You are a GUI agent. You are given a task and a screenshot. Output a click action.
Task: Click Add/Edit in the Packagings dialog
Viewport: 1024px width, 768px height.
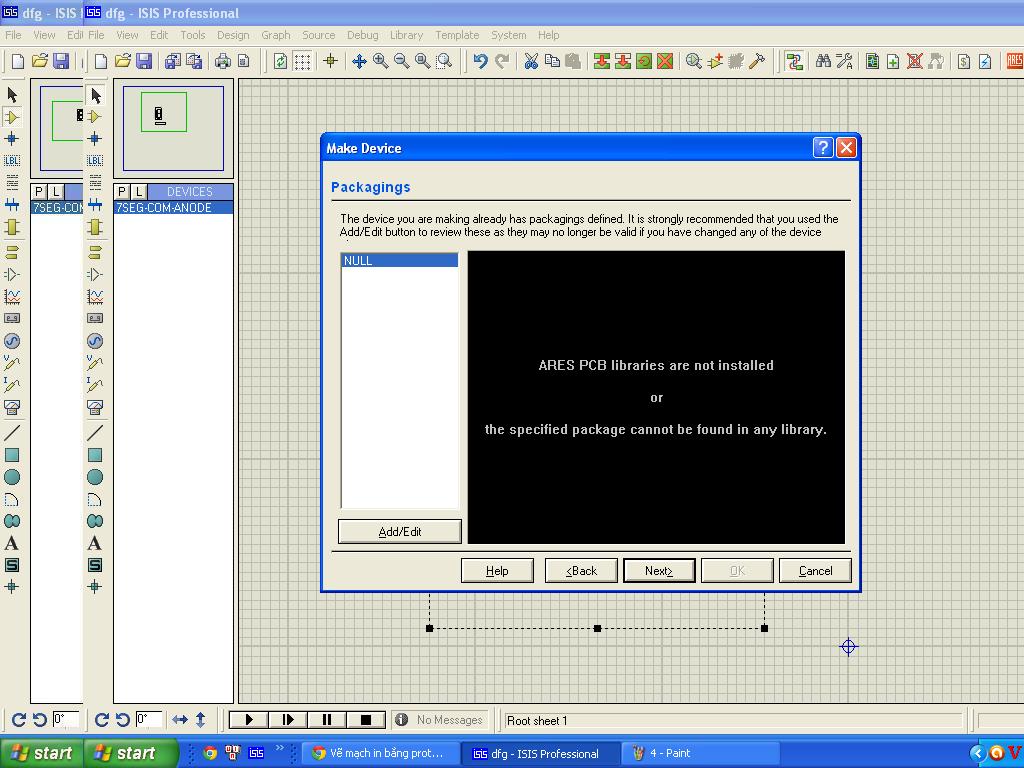coord(400,532)
